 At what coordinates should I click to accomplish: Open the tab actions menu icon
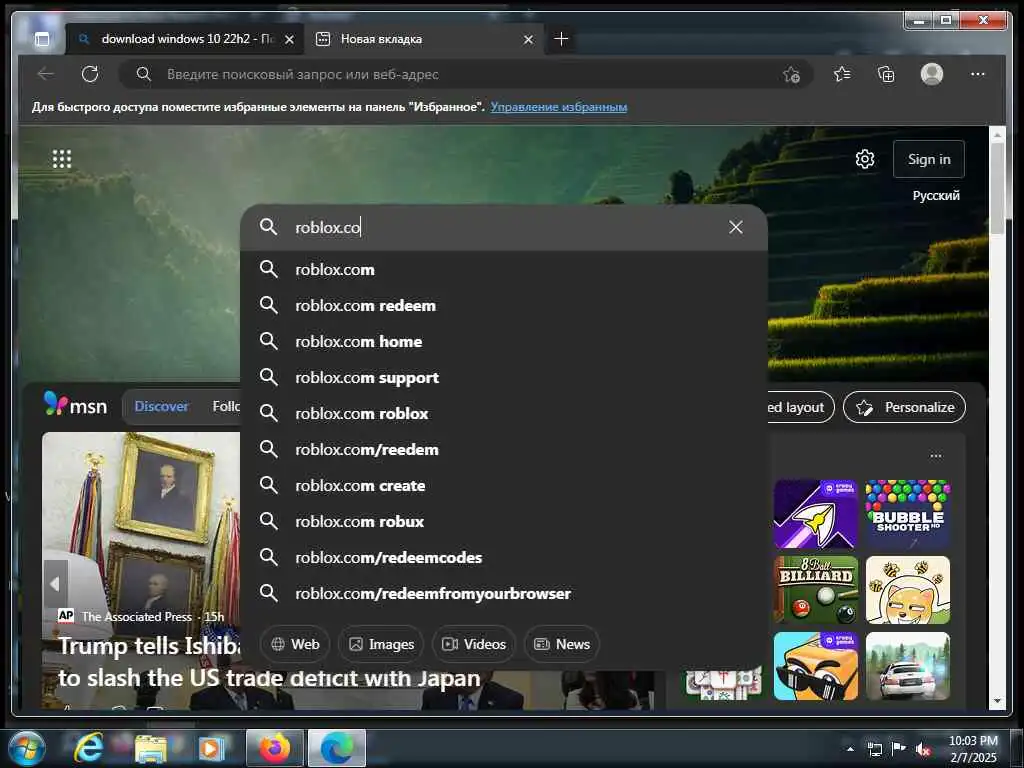[x=42, y=39]
